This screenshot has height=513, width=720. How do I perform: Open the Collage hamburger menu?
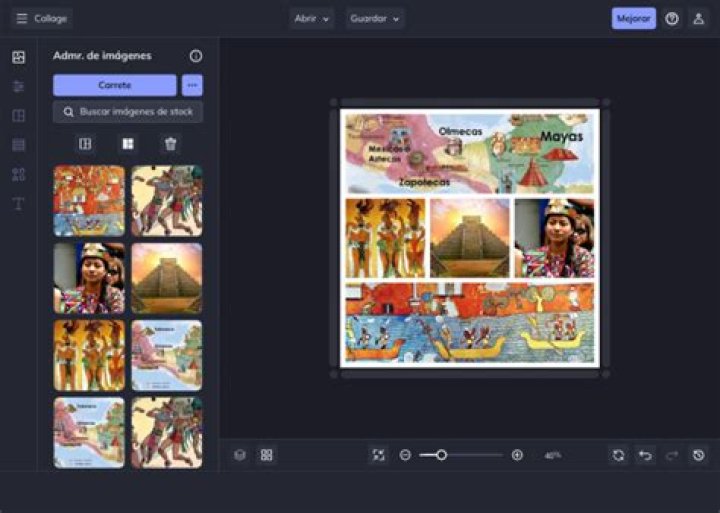click(x=41, y=18)
